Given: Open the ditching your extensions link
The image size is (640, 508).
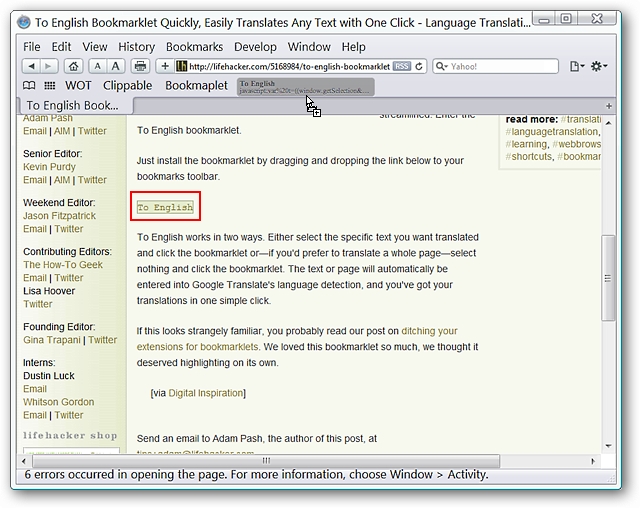Looking at the screenshot, I should (297, 339).
